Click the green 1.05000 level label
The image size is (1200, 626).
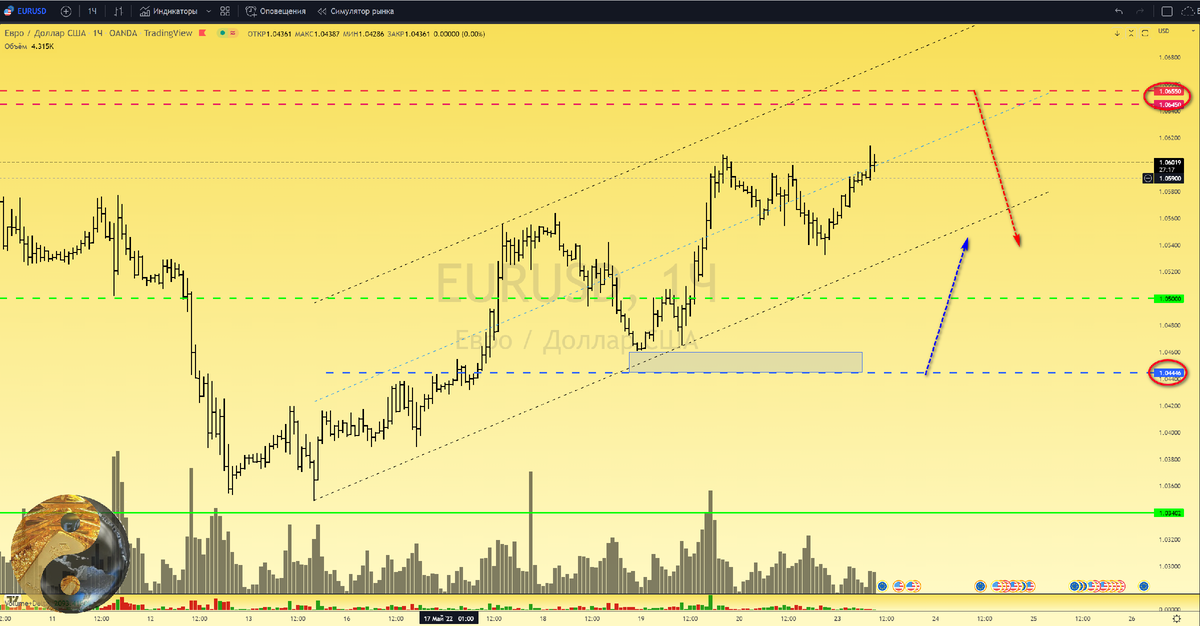click(1169, 298)
